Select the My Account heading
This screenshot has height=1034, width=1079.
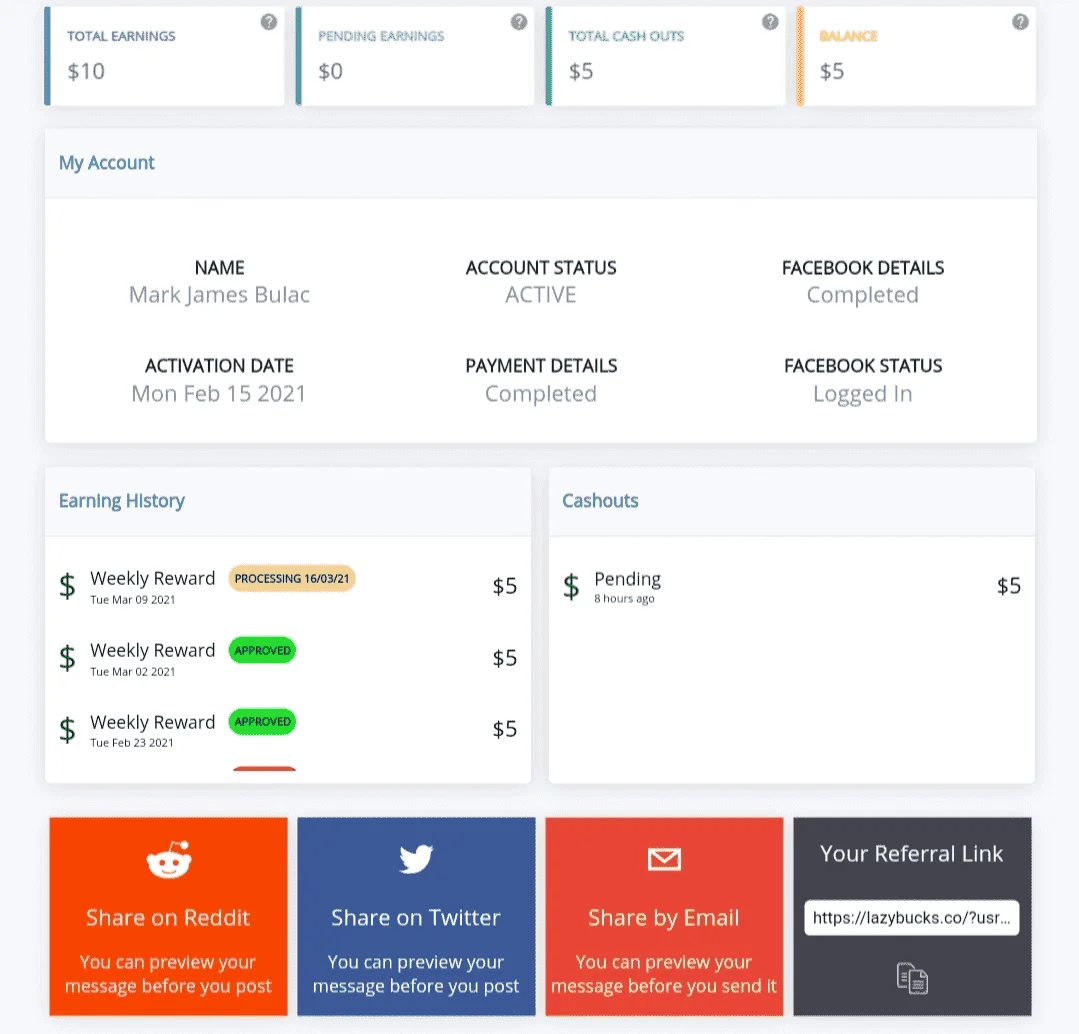[x=107, y=163]
